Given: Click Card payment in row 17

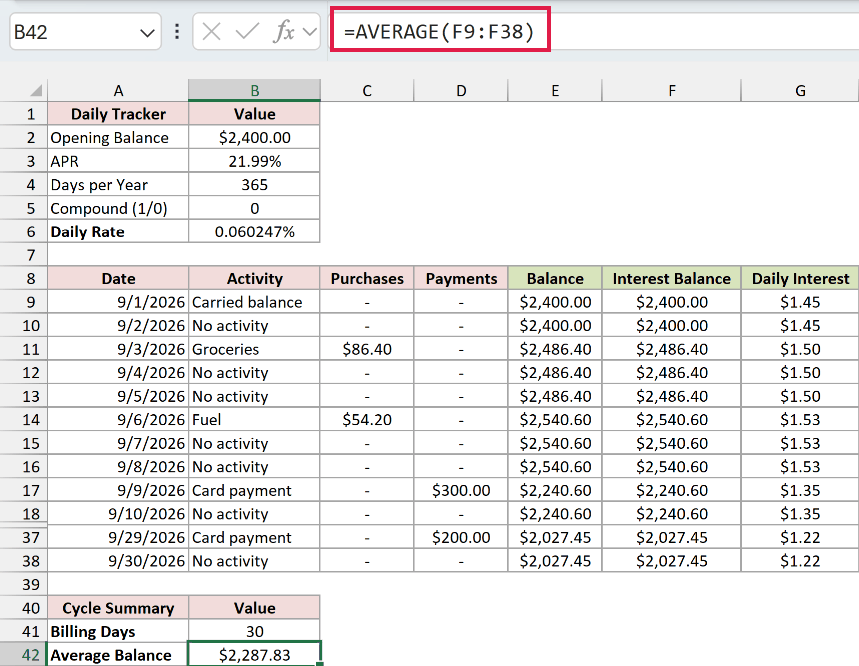Looking at the screenshot, I should click(255, 490).
